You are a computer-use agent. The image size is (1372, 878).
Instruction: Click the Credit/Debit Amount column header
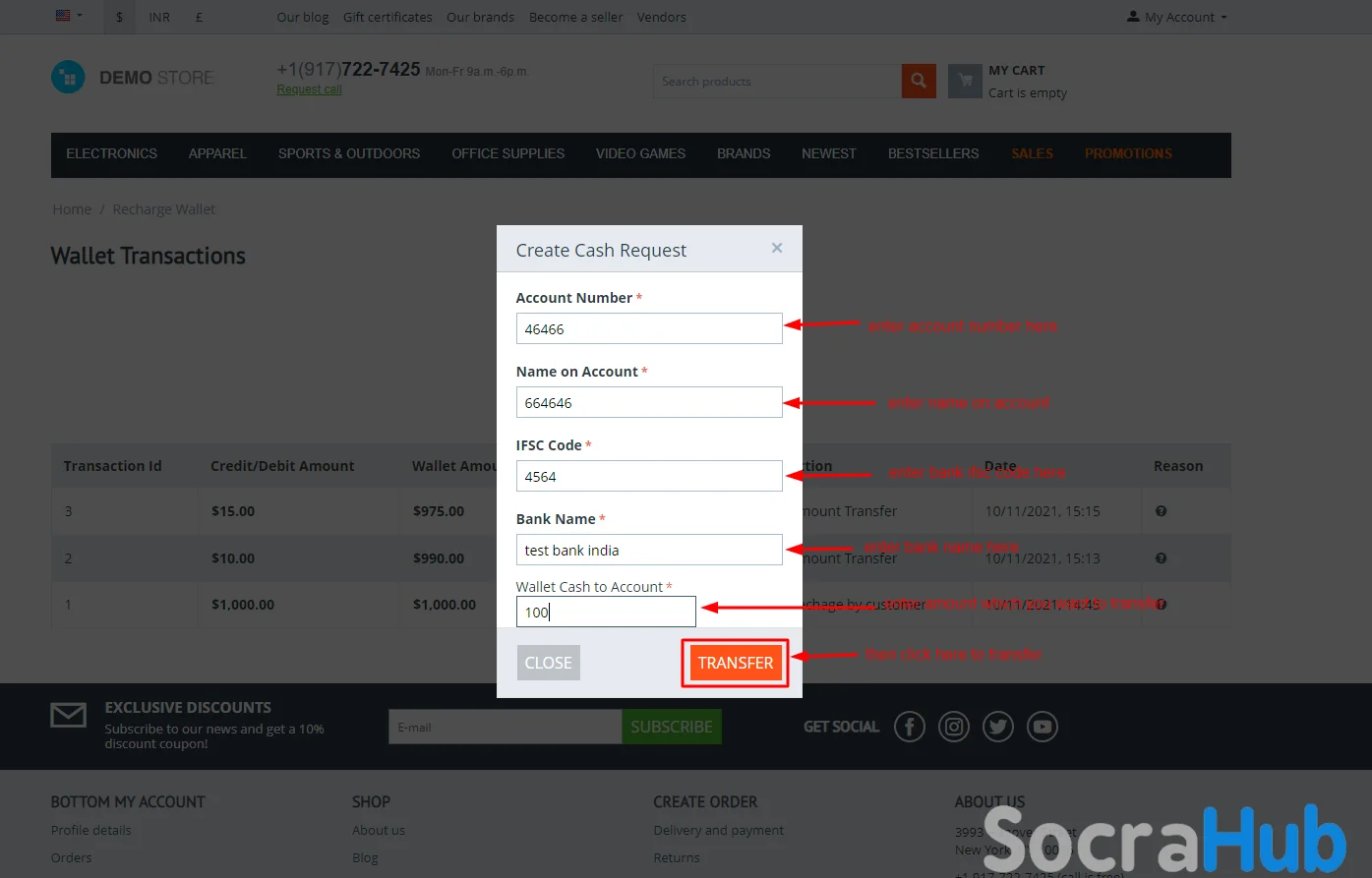(x=282, y=466)
